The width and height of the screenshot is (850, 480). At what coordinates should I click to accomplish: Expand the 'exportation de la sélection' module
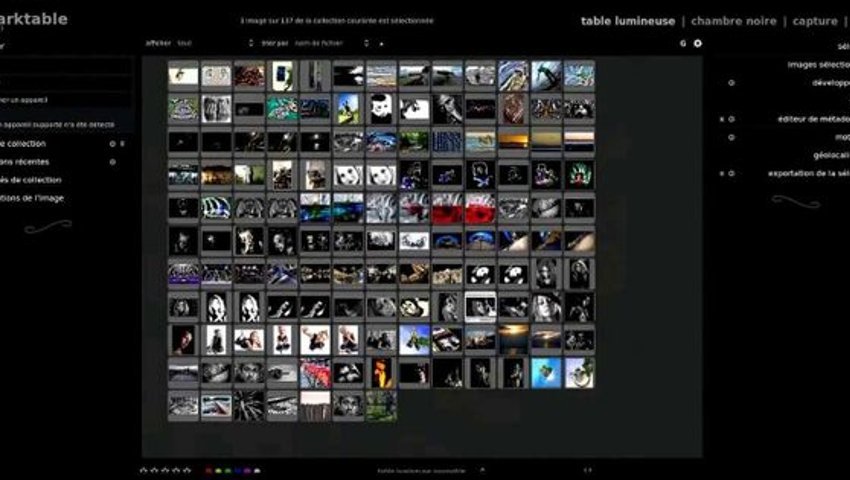[809, 174]
